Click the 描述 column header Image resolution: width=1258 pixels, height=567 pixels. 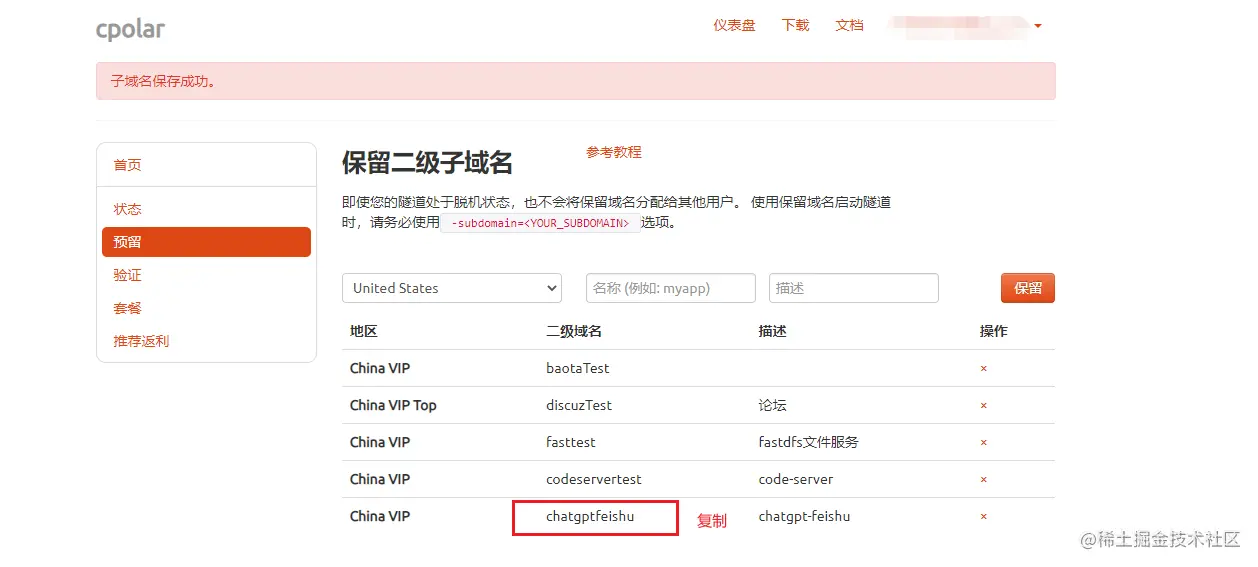tap(773, 331)
